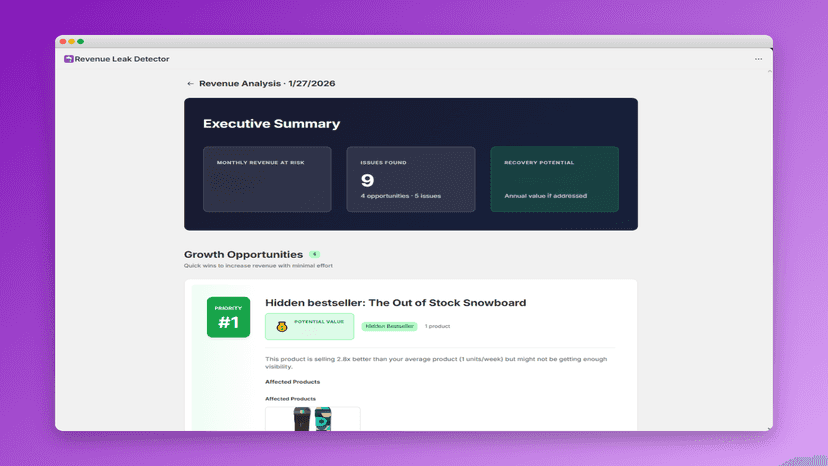Click 'Hidden bestseller: The Out of Stock Snowboard' title
828x466 pixels.
396,303
